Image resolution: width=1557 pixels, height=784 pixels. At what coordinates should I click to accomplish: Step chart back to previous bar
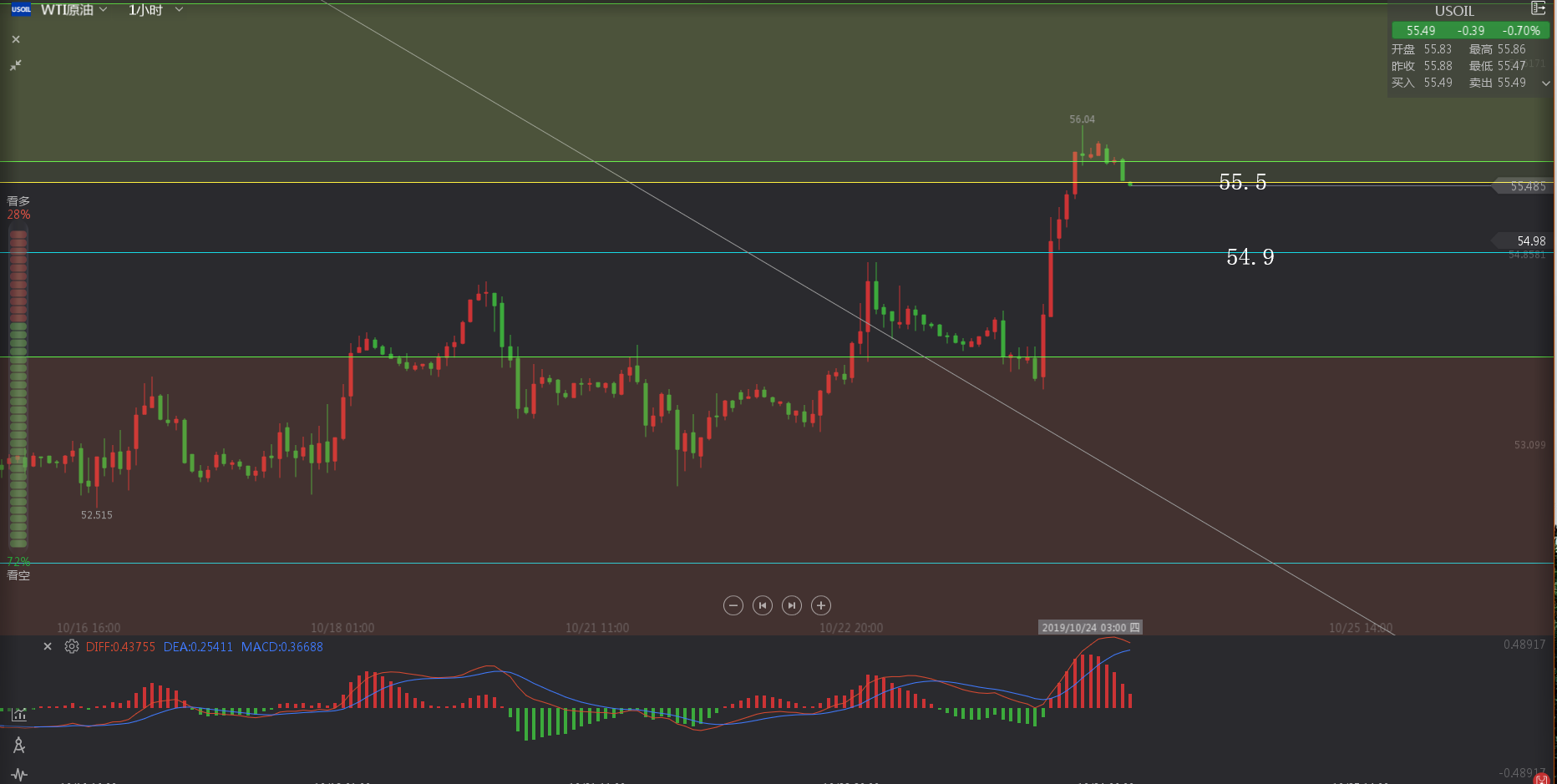[763, 605]
